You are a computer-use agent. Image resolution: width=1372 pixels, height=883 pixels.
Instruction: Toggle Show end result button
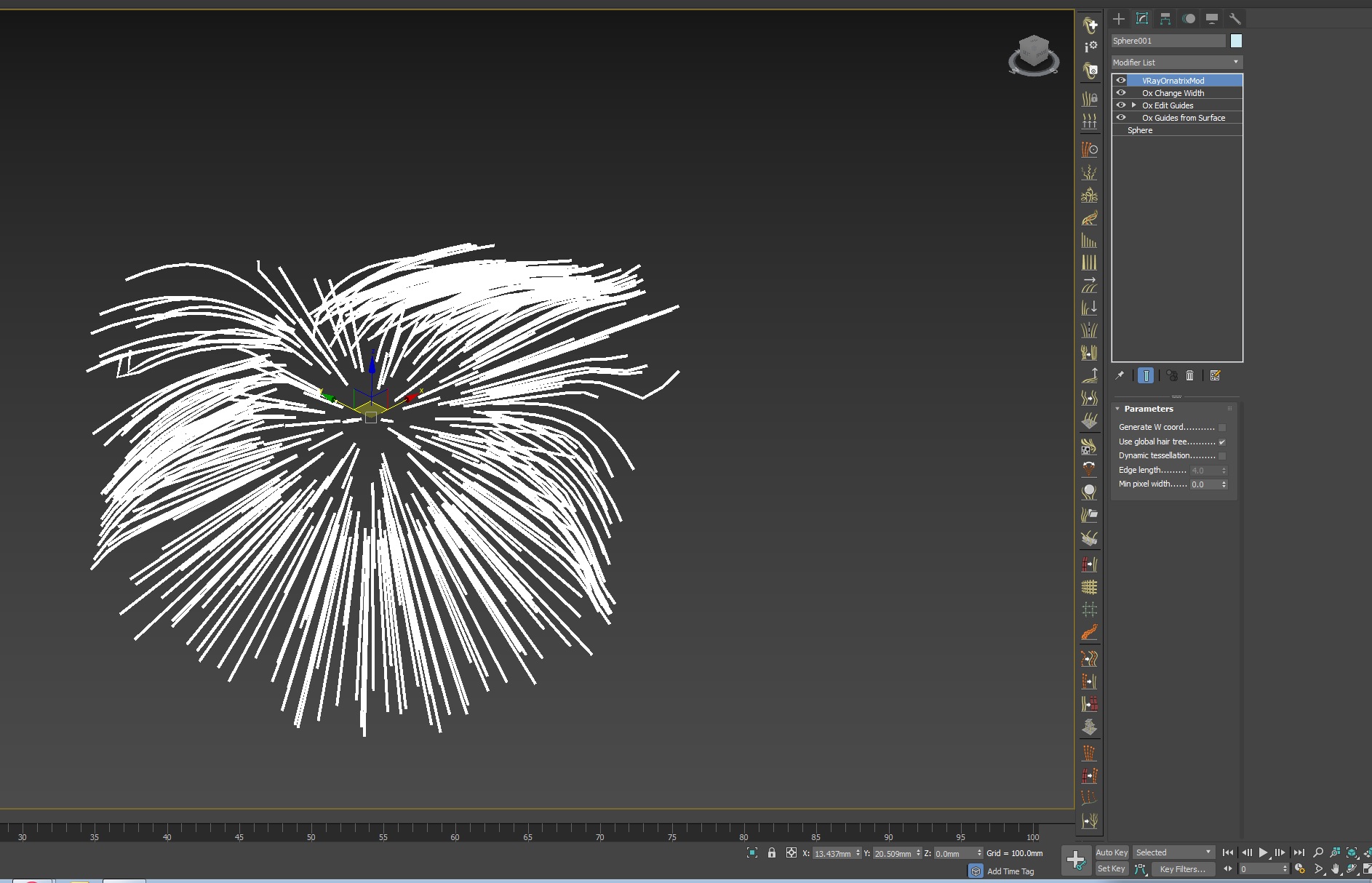[1146, 375]
